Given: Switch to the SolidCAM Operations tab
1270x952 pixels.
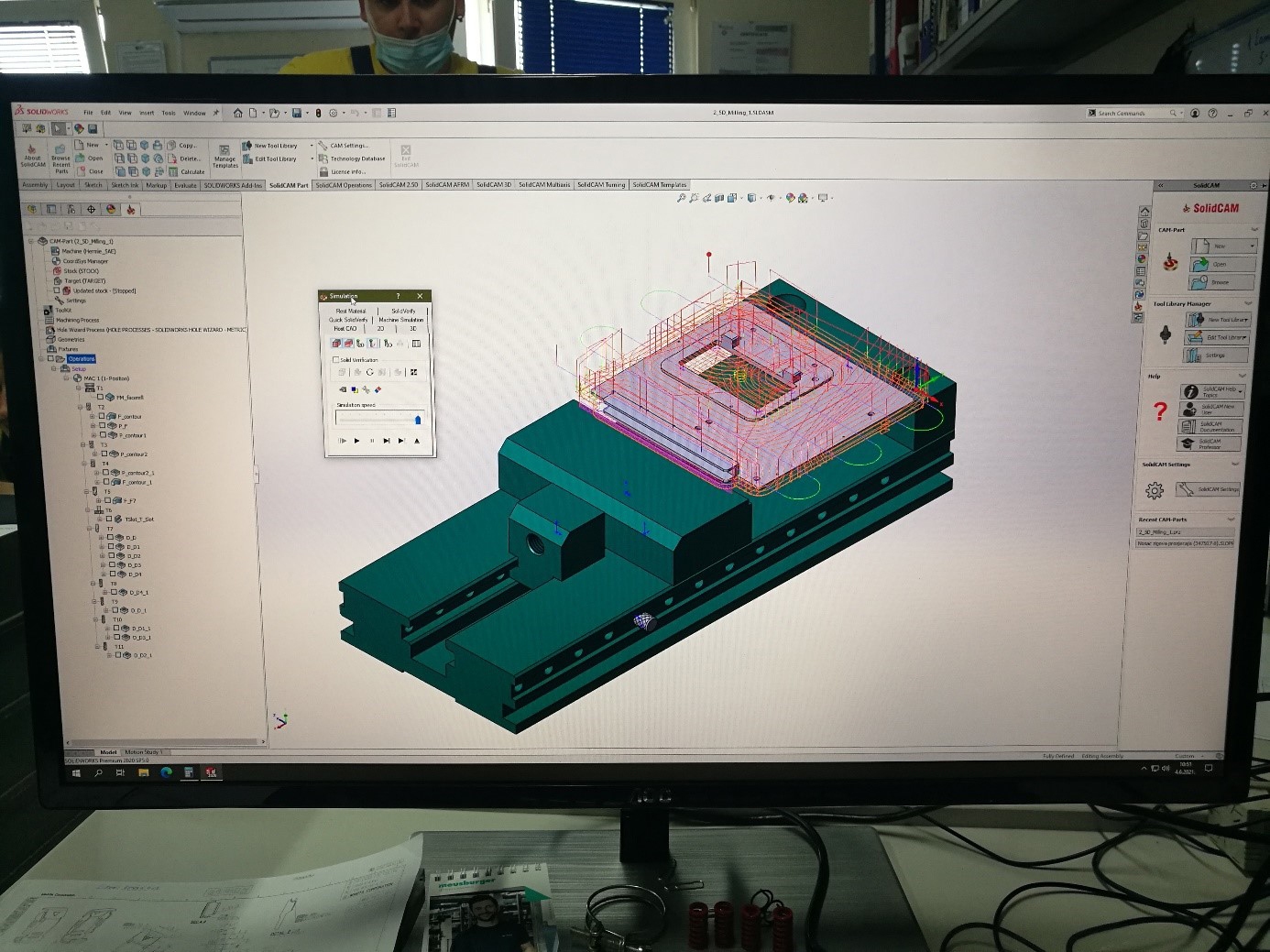Looking at the screenshot, I should click(344, 185).
